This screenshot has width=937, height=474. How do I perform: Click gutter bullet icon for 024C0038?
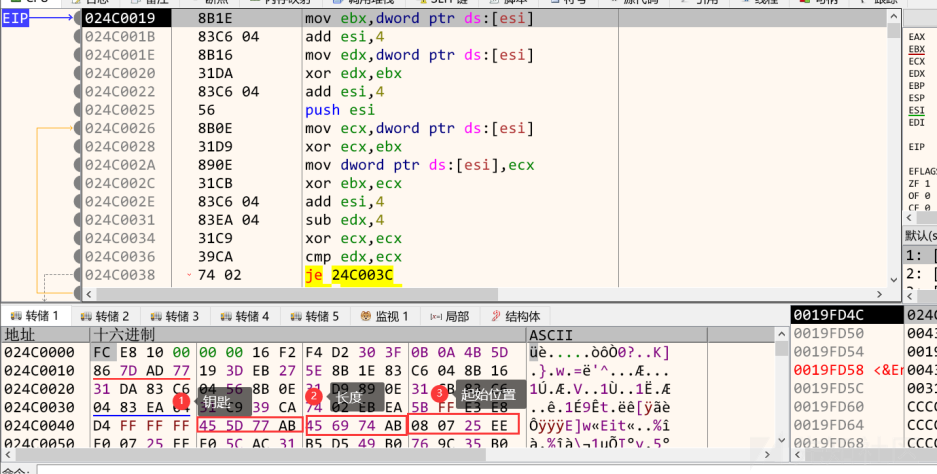coord(77,276)
